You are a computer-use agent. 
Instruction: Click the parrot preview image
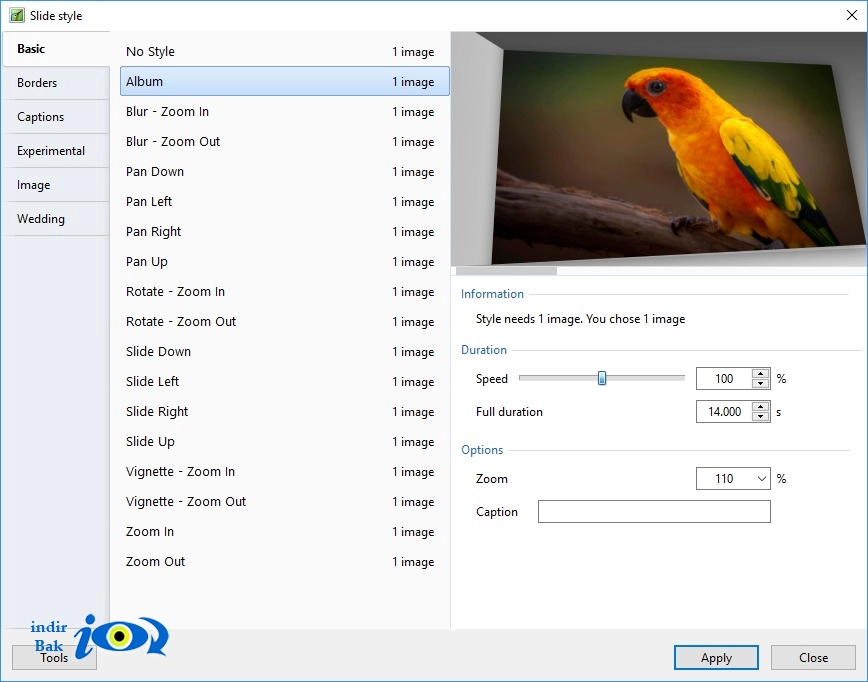pyautogui.click(x=659, y=149)
